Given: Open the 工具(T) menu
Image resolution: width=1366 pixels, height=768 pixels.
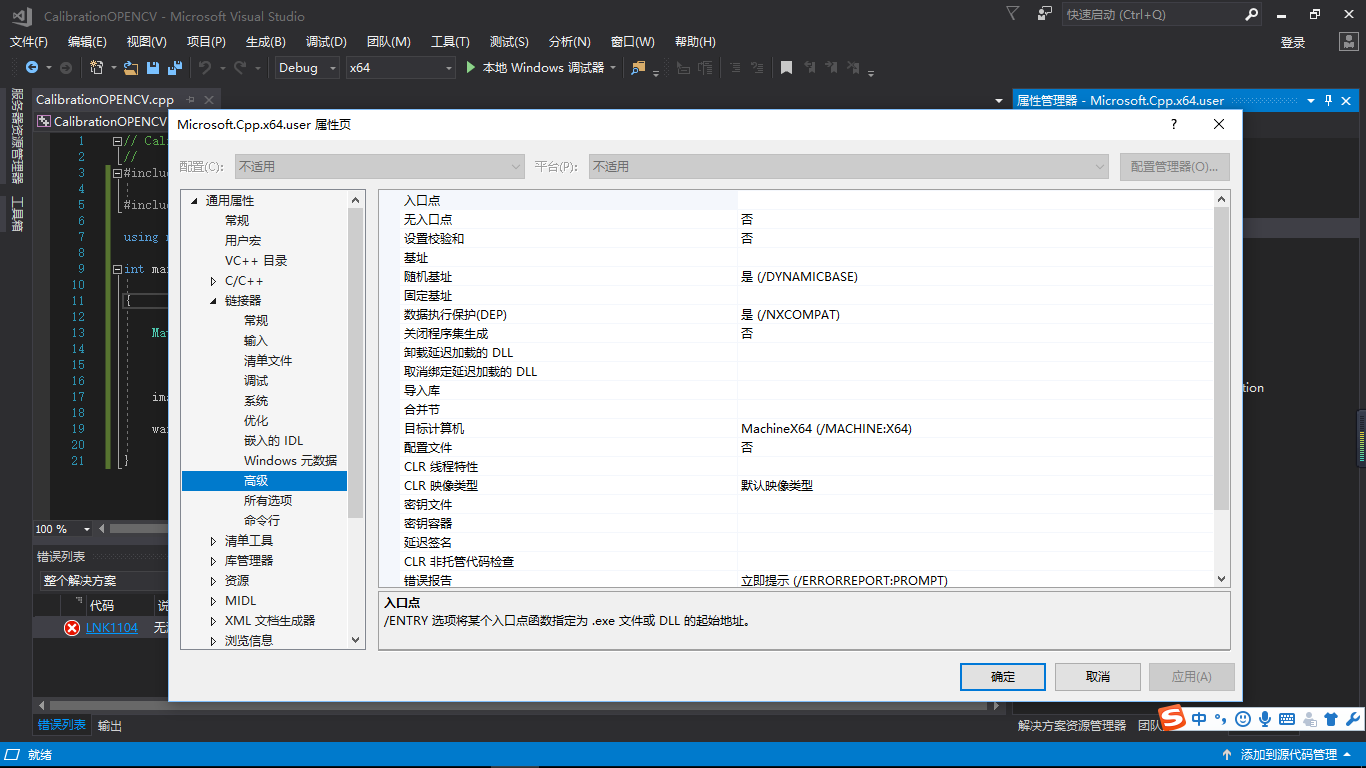Looking at the screenshot, I should [x=450, y=42].
